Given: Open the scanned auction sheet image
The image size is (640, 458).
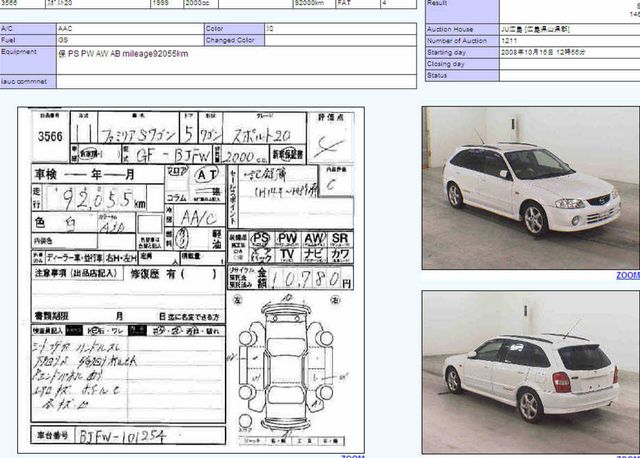Looking at the screenshot, I should 191,280.
